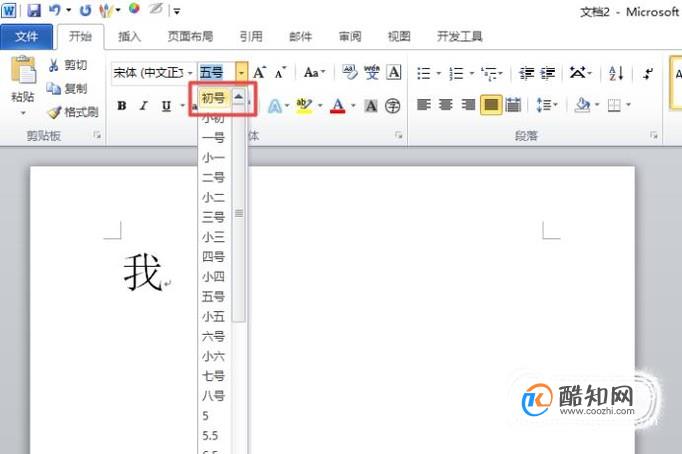This screenshot has height=454, width=682.
Task: Pick font color red A
Action: (x=338, y=106)
